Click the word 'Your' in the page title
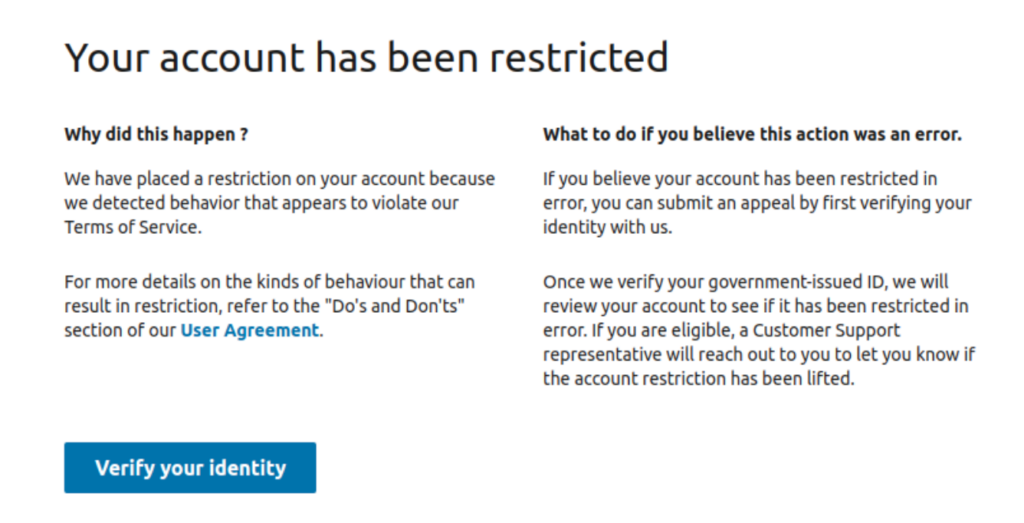The width and height of the screenshot is (1024, 523). pyautogui.click(x=106, y=57)
